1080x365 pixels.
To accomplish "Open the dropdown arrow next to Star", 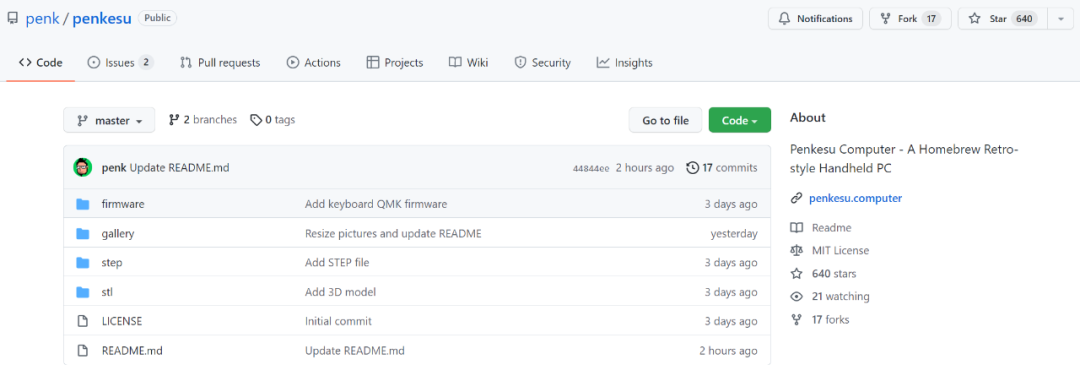I will point(1059,19).
